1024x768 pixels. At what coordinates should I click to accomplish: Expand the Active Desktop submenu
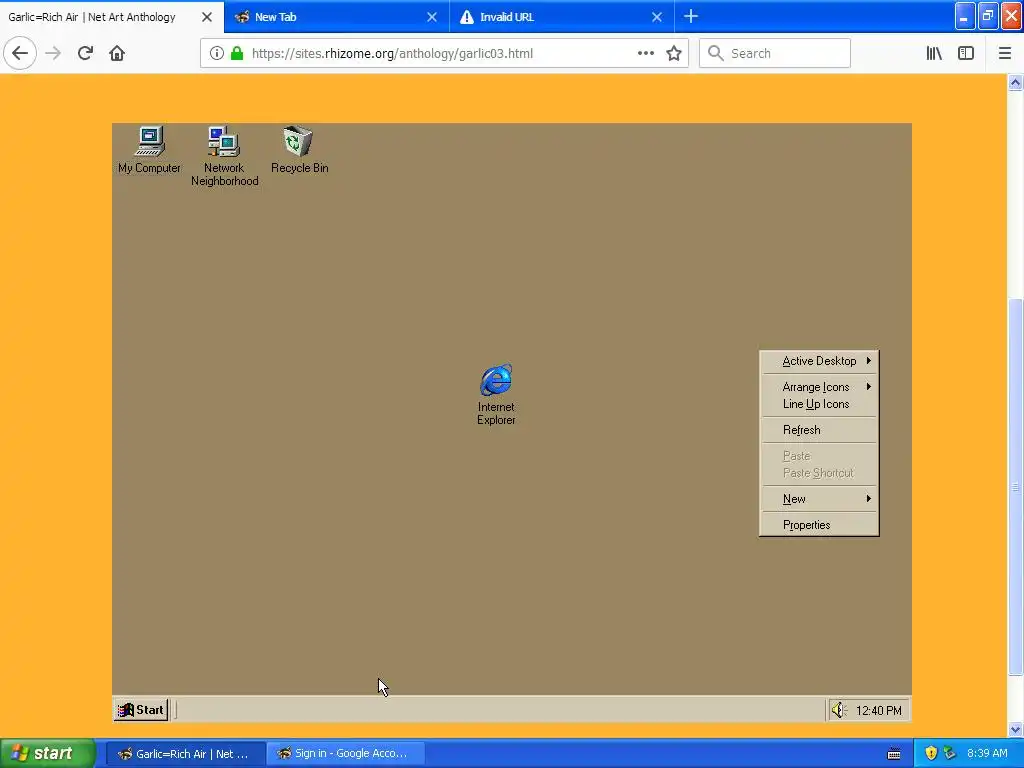(x=820, y=361)
